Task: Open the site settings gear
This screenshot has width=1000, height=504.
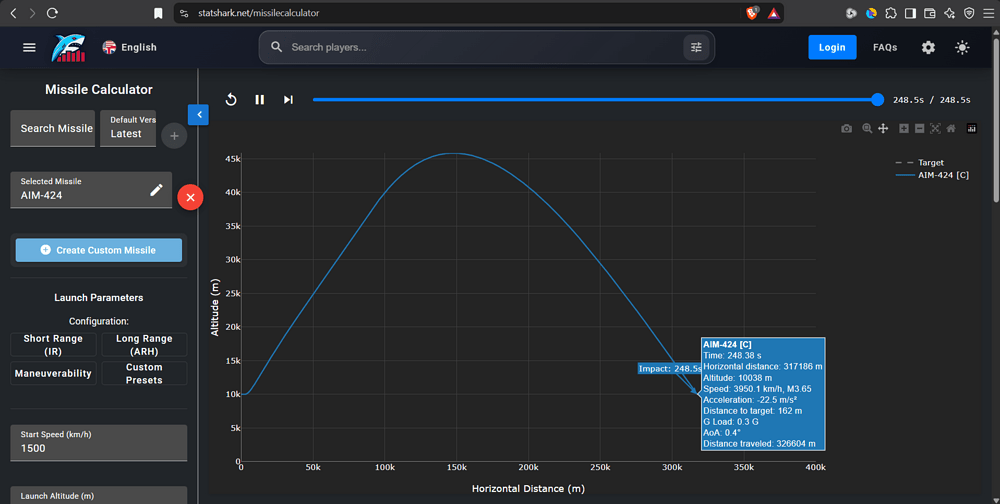Action: pos(928,47)
